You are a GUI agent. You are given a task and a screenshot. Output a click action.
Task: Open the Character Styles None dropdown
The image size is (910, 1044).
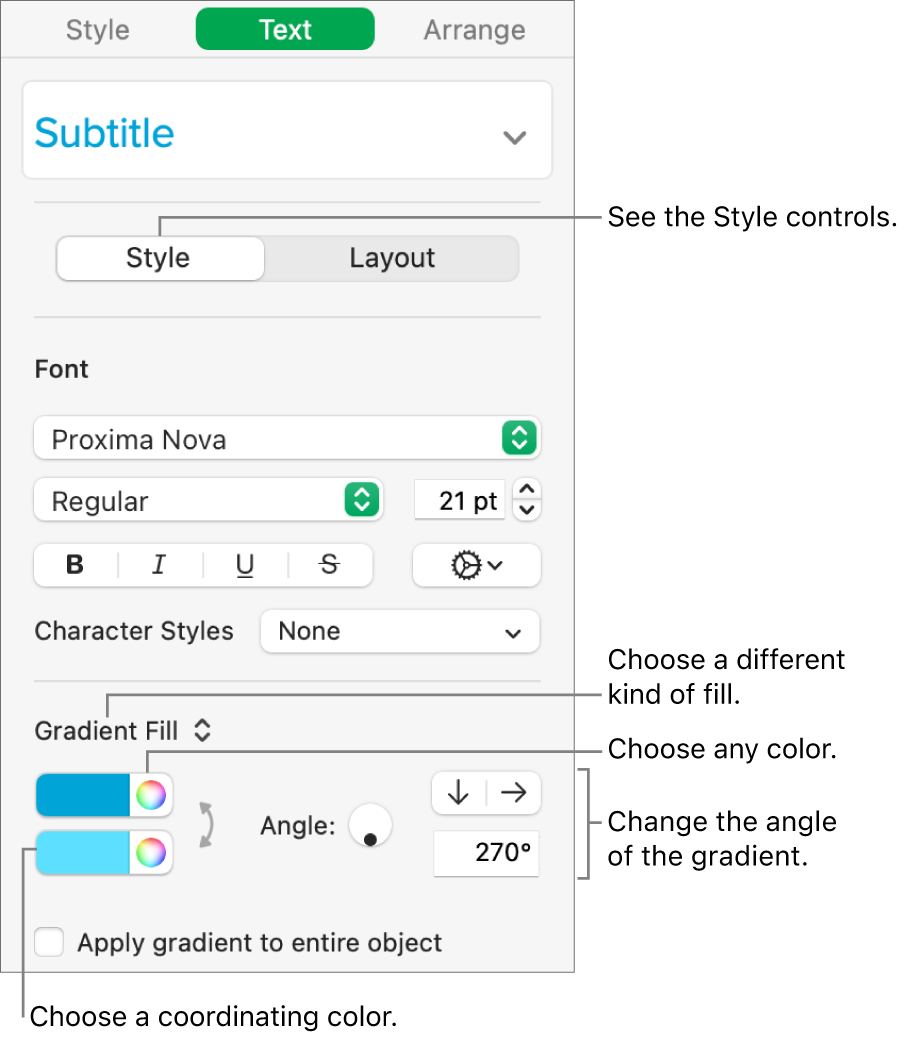point(400,632)
